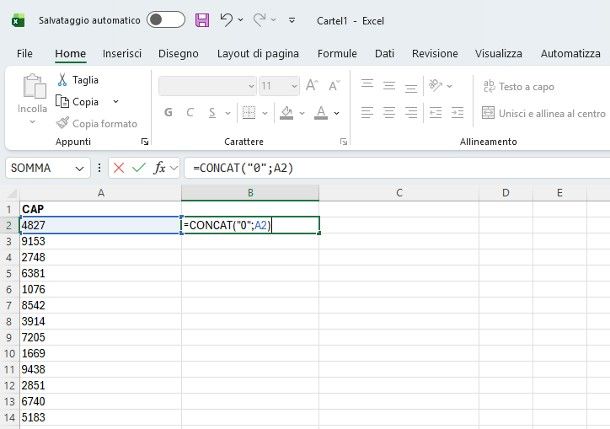Confirm formula with green checkmark

tap(138, 168)
